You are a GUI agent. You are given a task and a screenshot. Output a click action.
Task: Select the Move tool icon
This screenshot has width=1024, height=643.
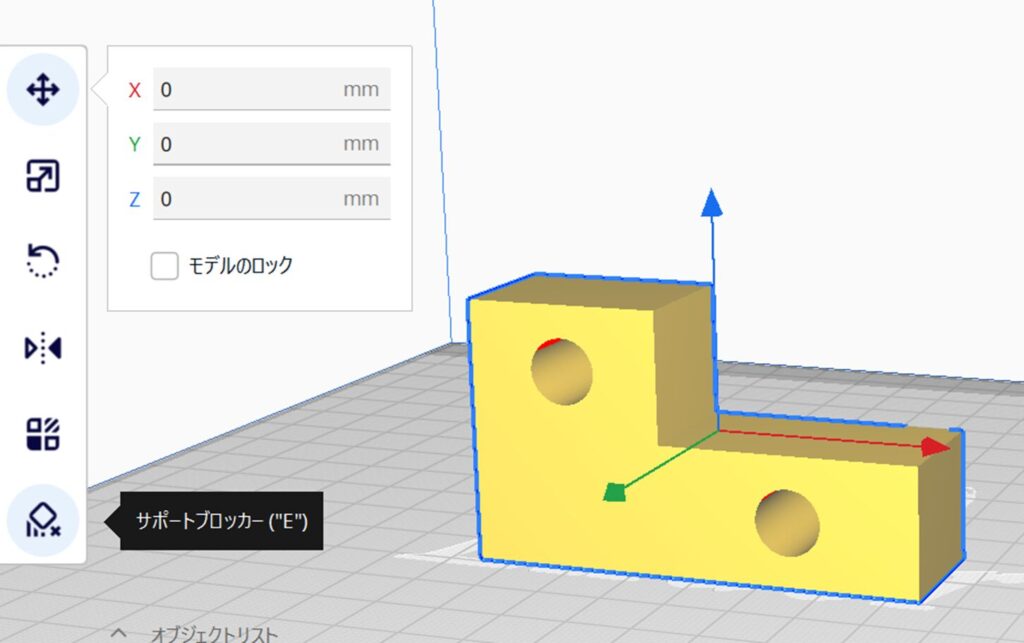(43, 89)
